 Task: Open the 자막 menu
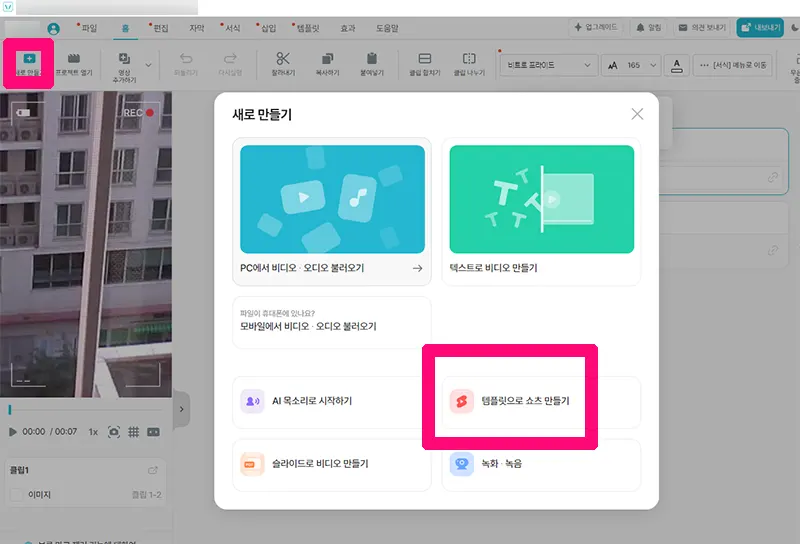pyautogui.click(x=196, y=28)
